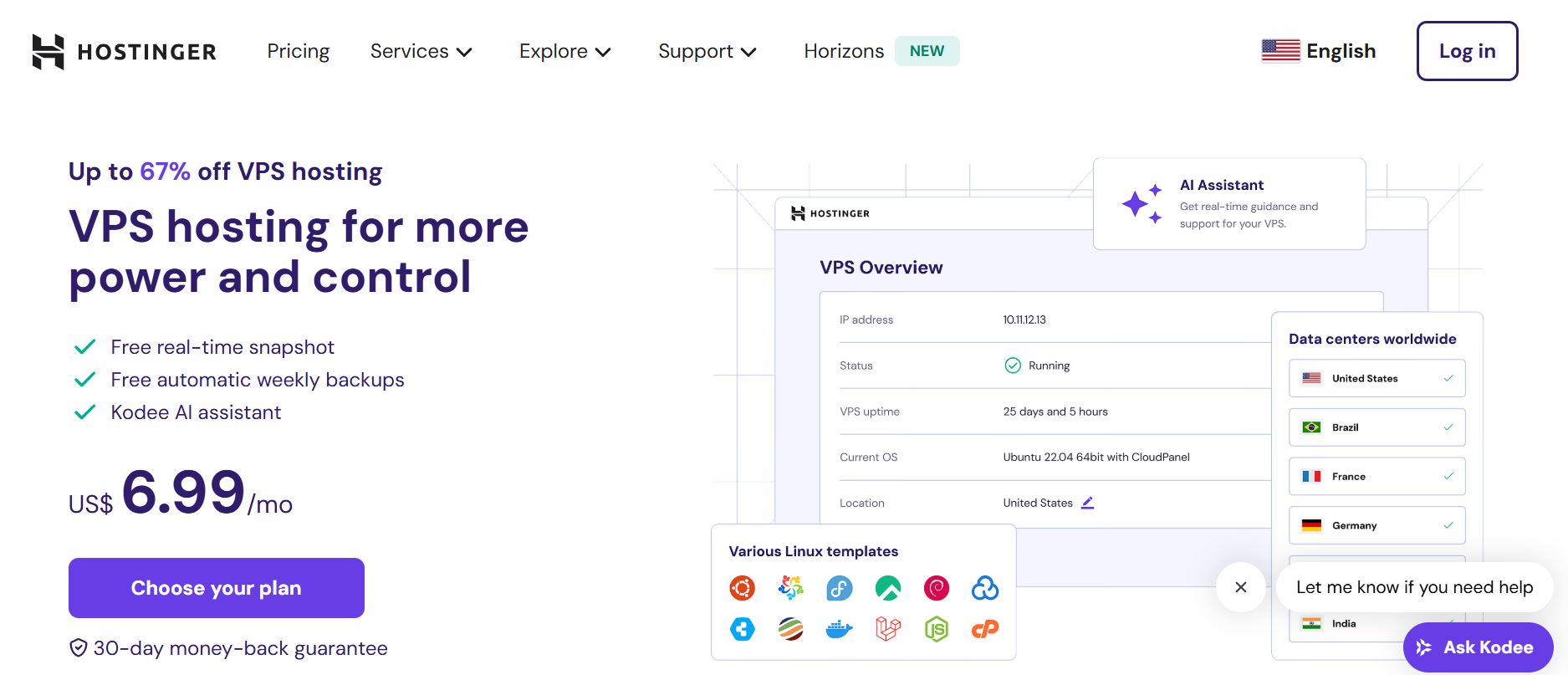
Task: Click the pencil edit icon beside Location
Action: pyautogui.click(x=1087, y=503)
